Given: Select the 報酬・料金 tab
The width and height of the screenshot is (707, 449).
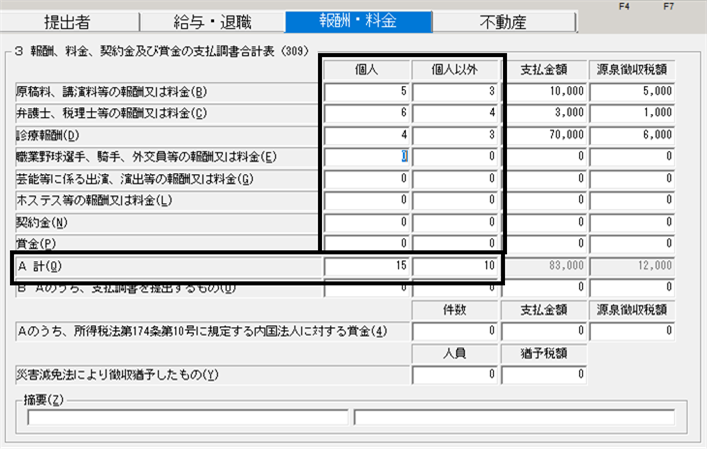Looking at the screenshot, I should tap(358, 21).
